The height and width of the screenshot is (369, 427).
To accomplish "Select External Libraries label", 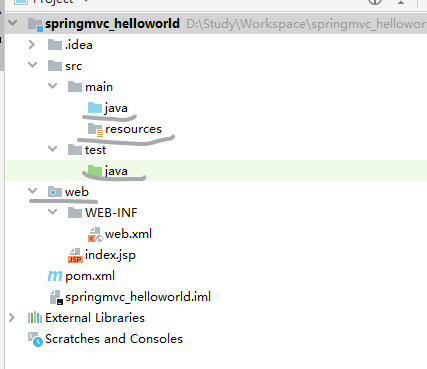I will tap(95, 318).
